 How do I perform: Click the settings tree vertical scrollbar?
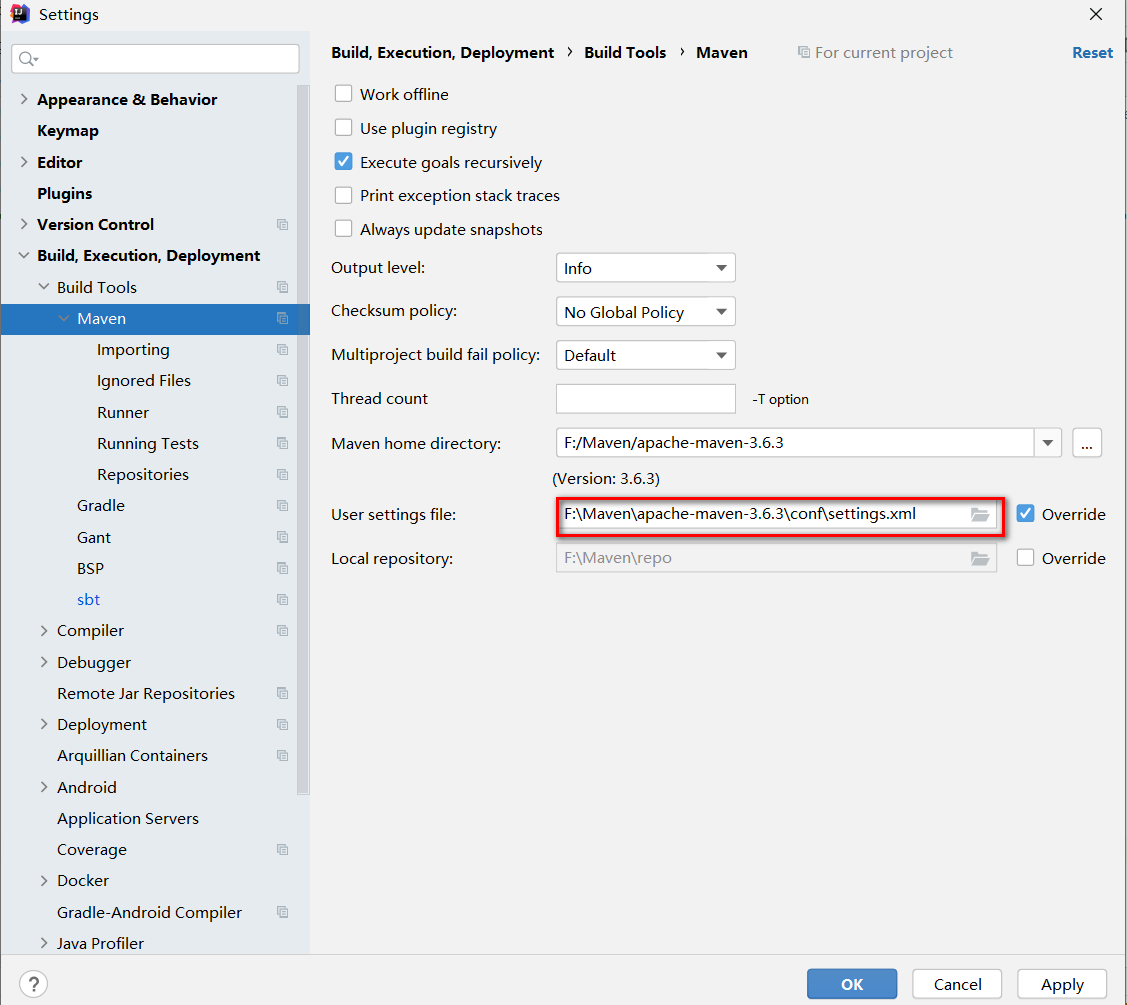(303, 439)
